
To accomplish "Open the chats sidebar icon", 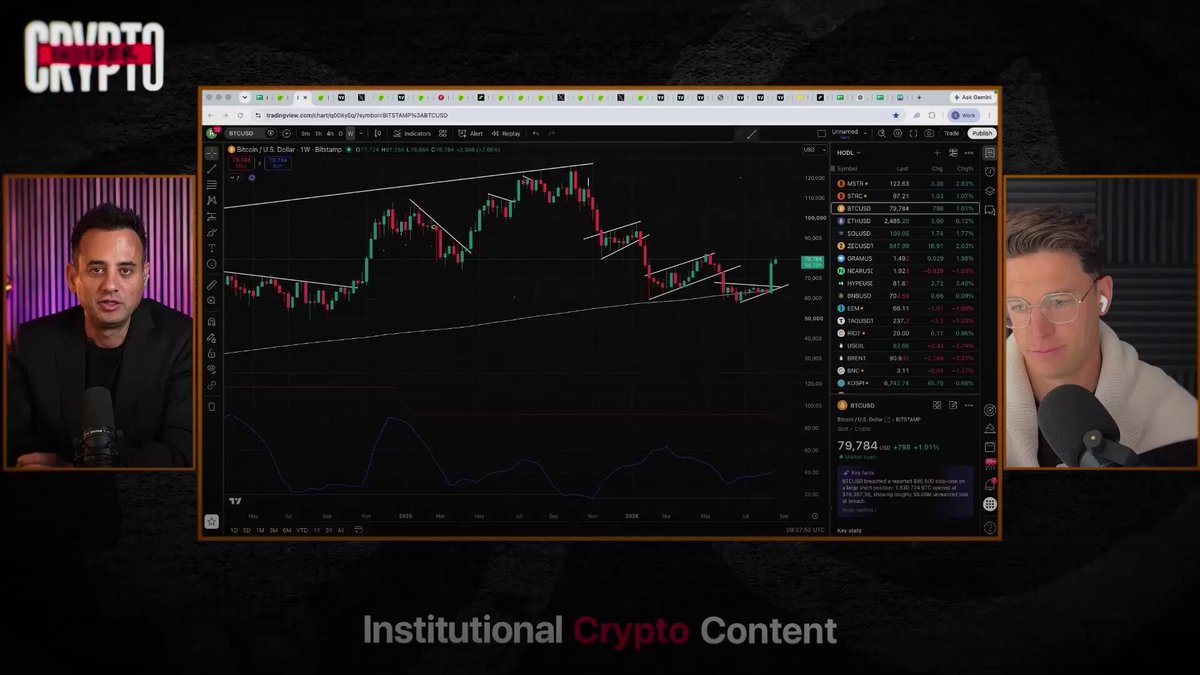I will tap(989, 210).
